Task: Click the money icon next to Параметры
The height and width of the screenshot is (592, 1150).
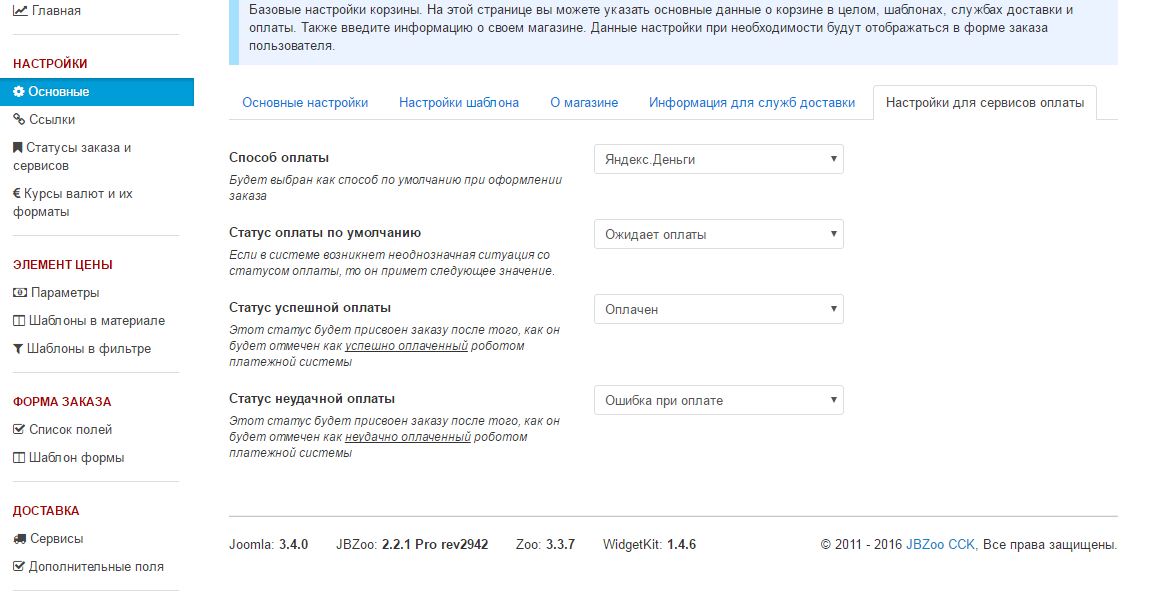Action: pos(19,293)
